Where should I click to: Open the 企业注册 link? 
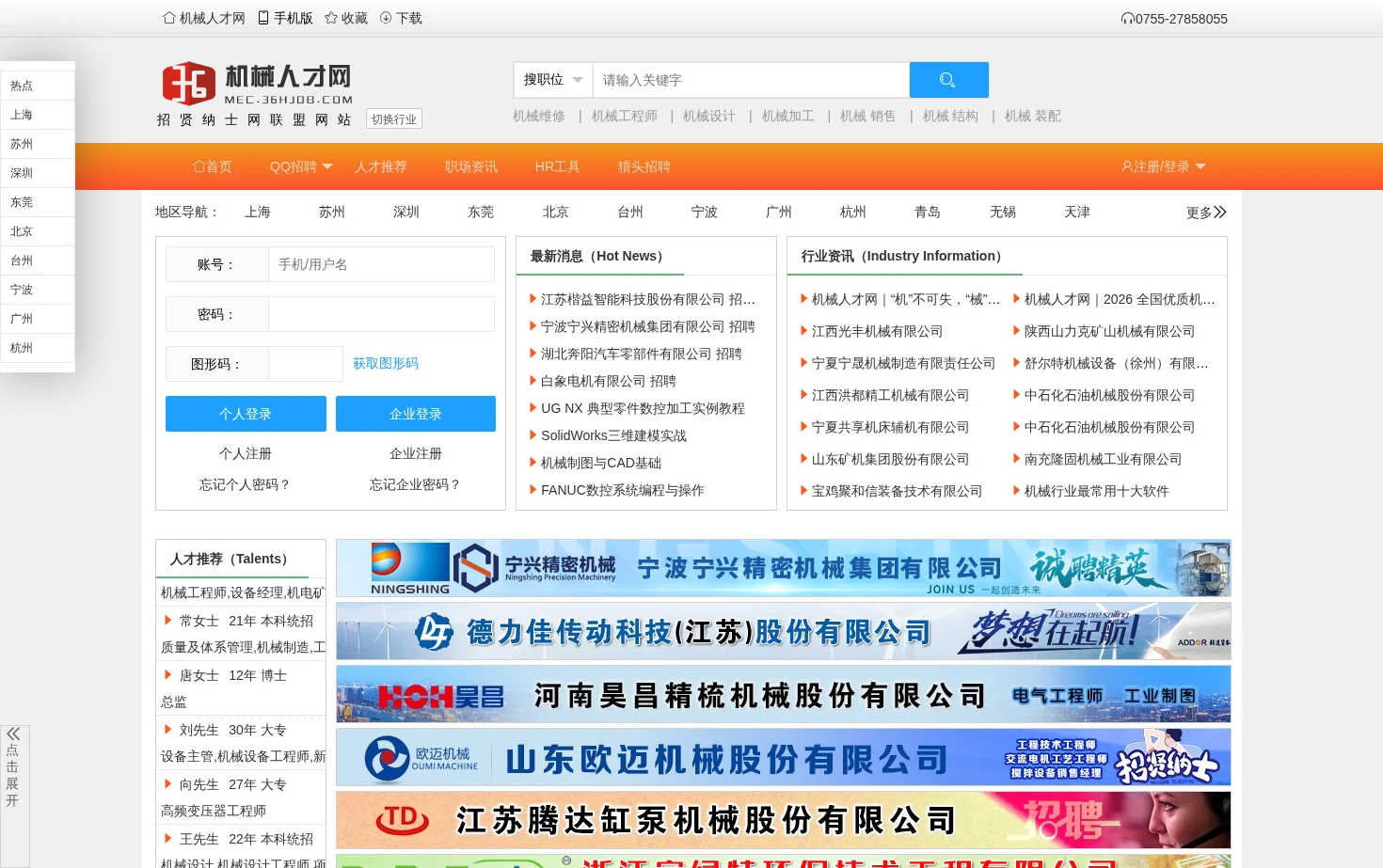[x=416, y=453]
